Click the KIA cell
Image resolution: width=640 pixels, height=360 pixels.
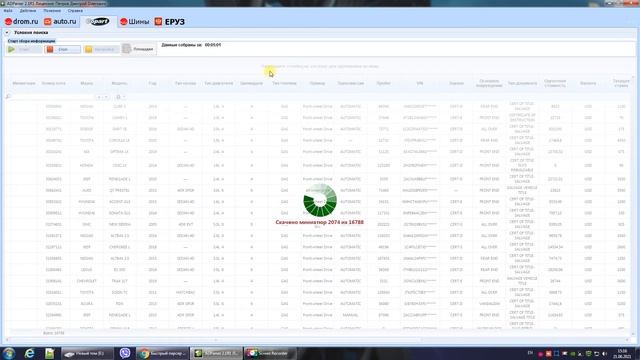(87, 152)
